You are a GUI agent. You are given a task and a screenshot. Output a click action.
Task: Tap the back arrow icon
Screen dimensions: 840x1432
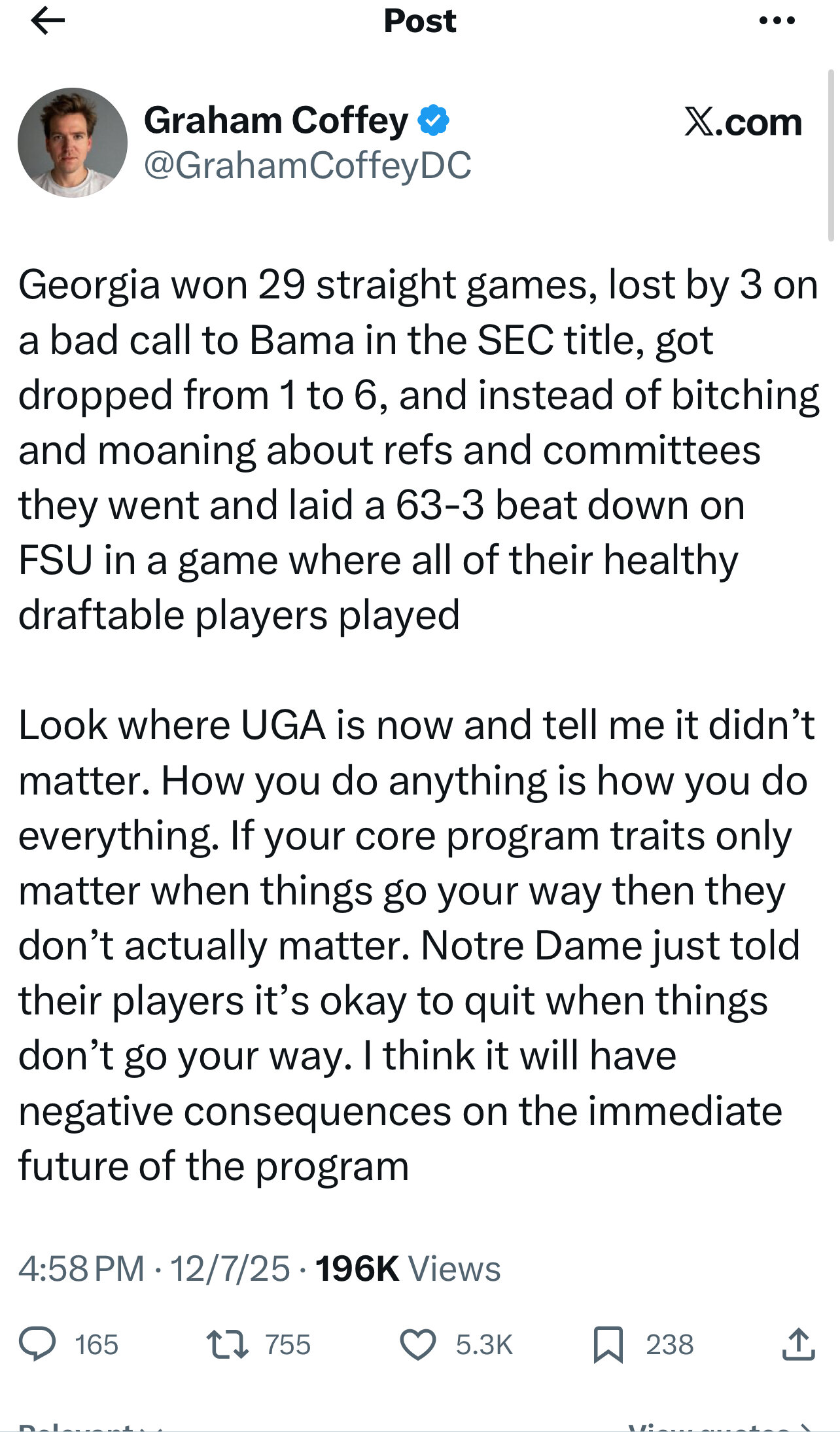(x=48, y=22)
